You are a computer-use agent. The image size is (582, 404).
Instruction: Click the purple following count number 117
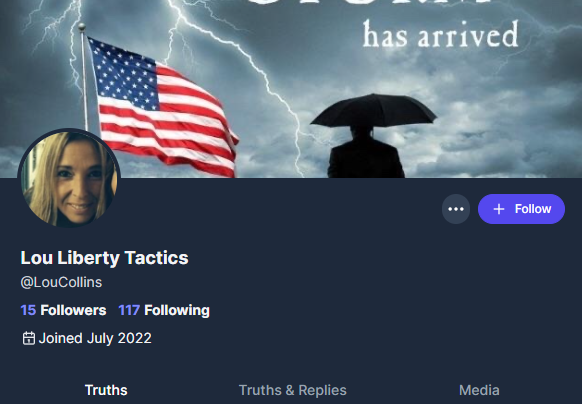point(129,310)
